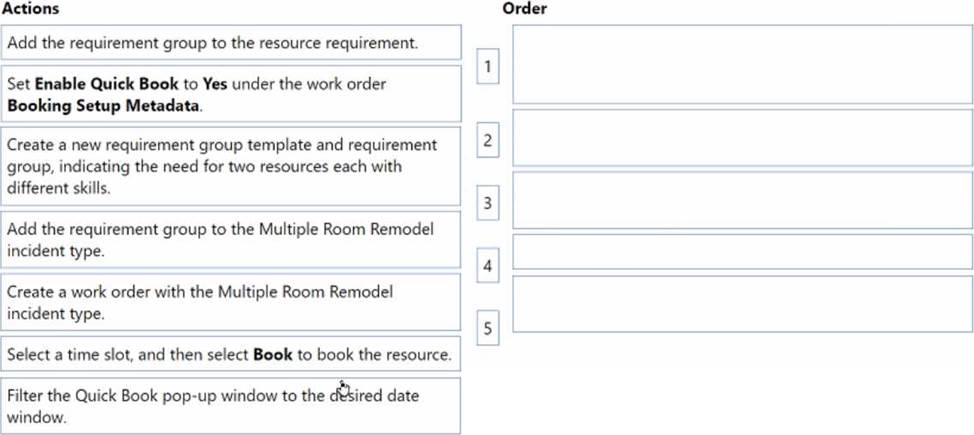Click the number 1 order button

point(488,66)
